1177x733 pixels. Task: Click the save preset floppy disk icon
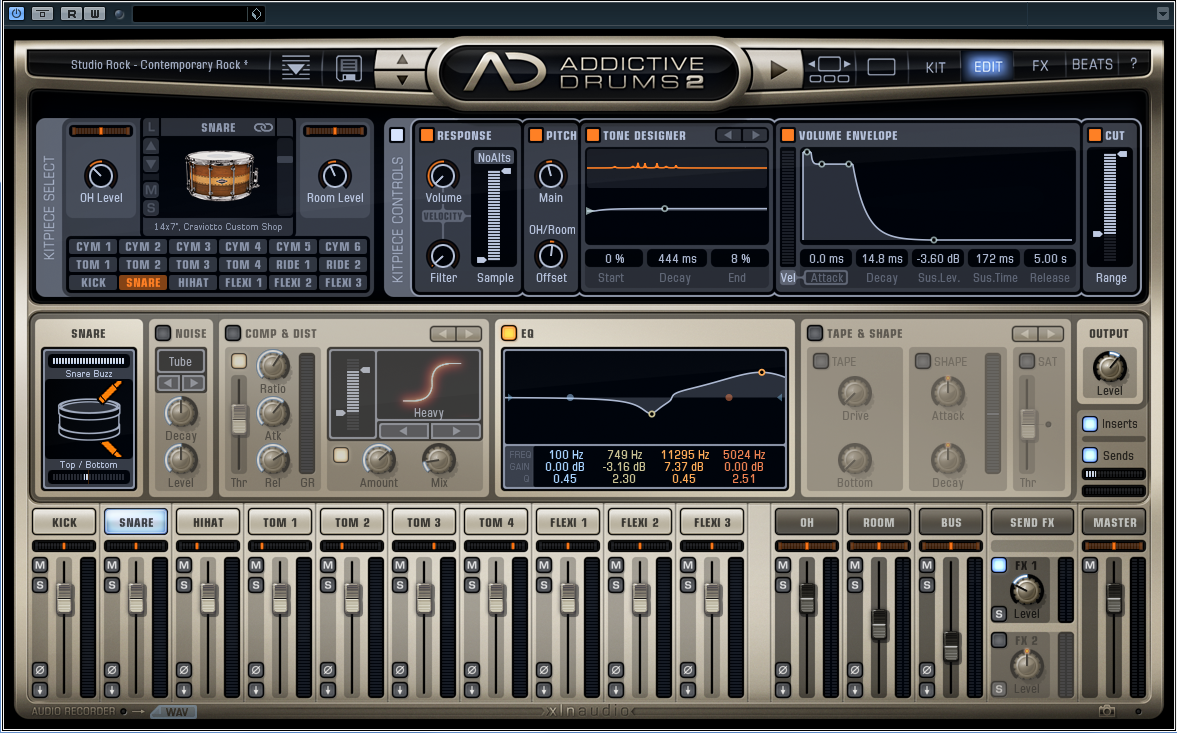coord(348,67)
